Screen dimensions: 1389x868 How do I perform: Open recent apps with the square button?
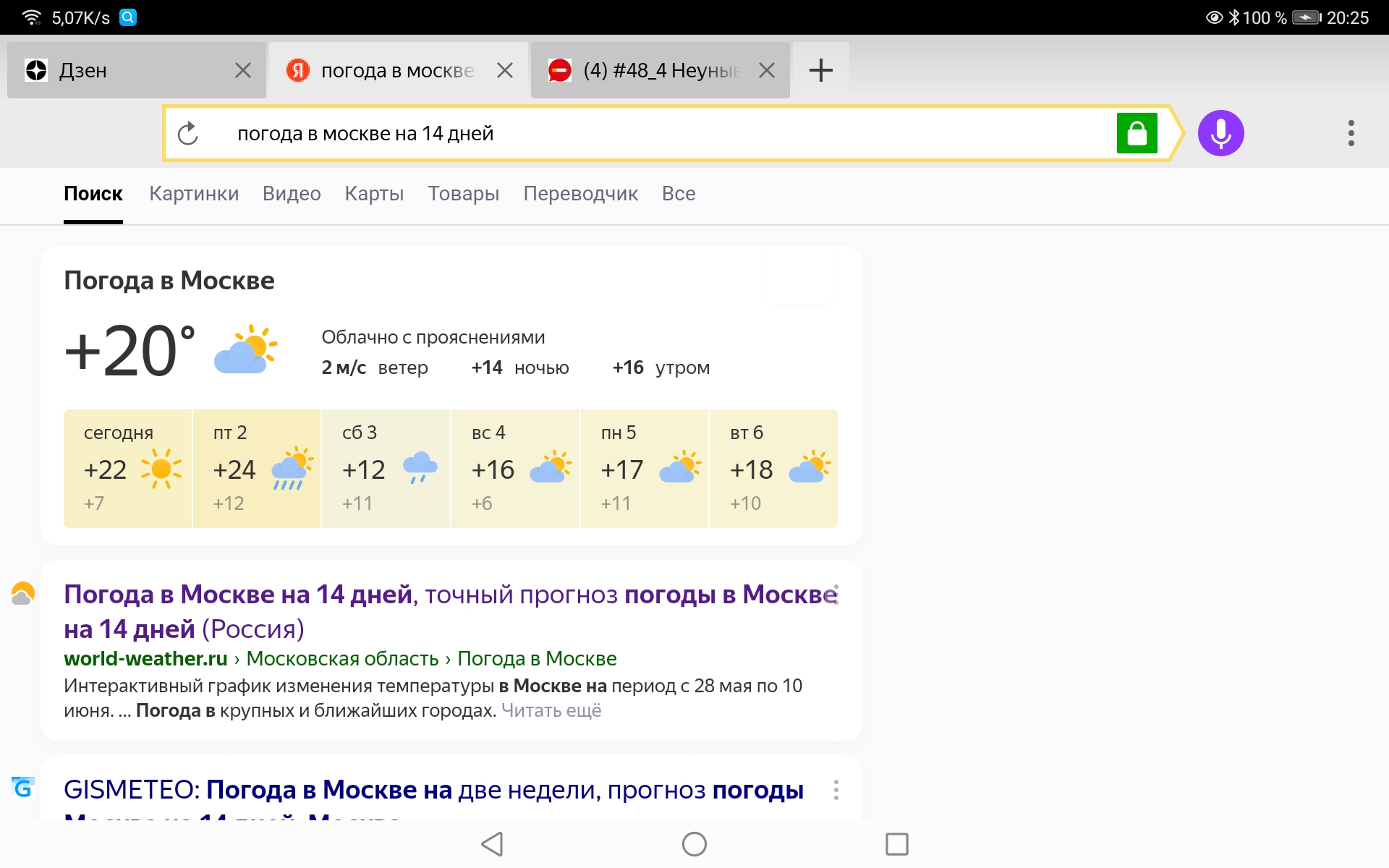896,843
